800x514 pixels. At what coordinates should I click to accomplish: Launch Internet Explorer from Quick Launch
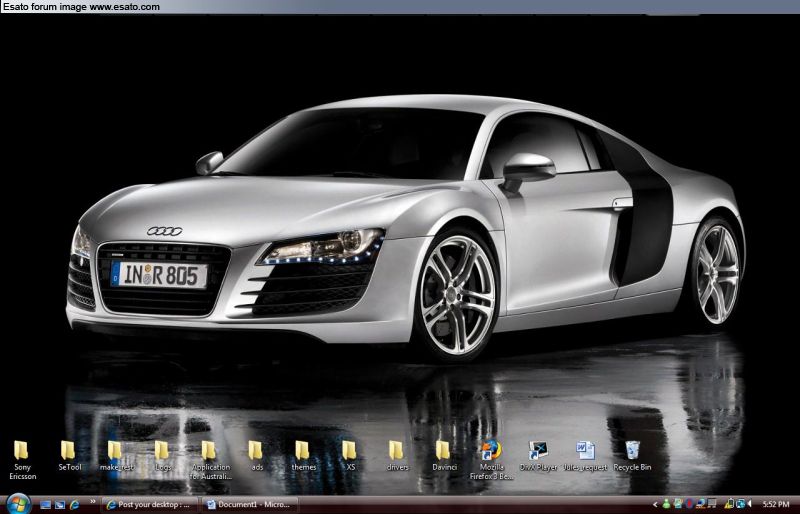74,505
